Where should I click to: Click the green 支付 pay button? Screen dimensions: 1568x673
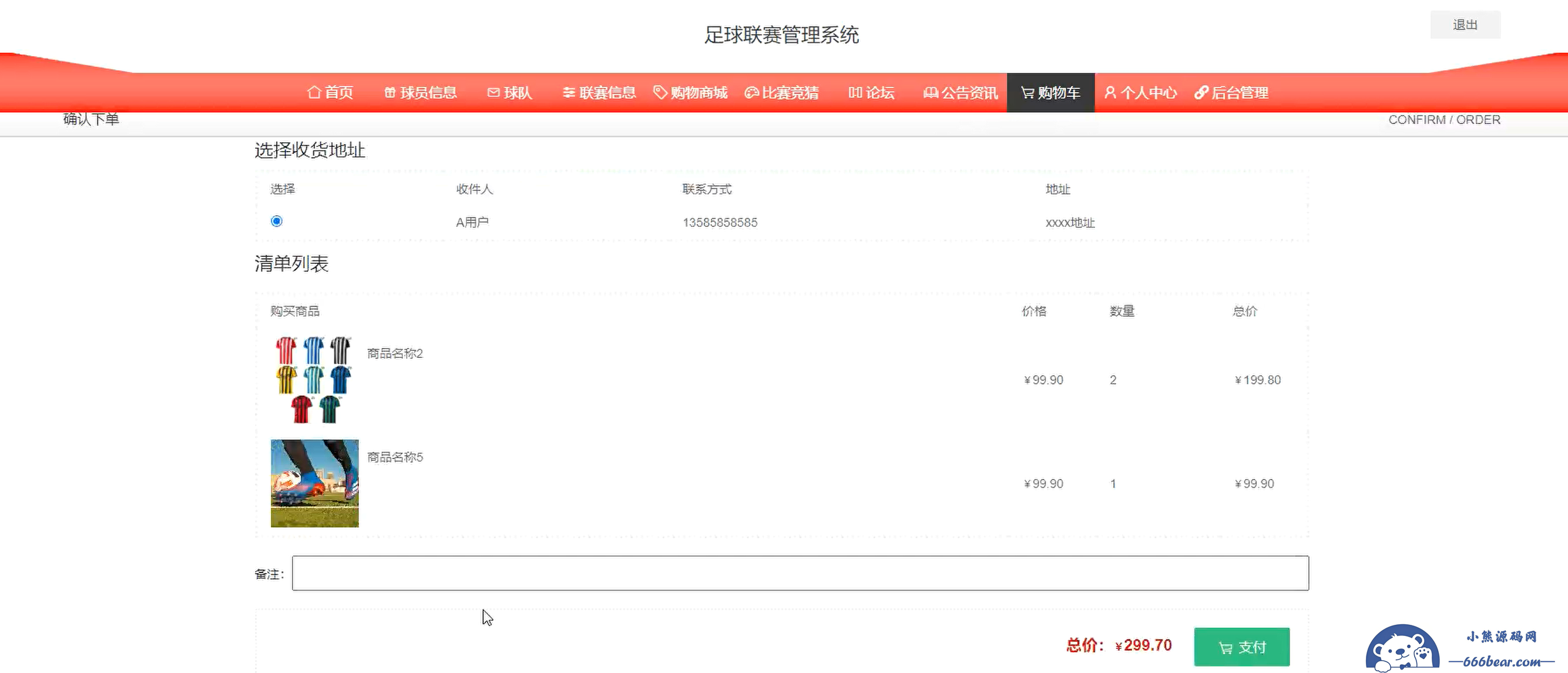click(1242, 647)
